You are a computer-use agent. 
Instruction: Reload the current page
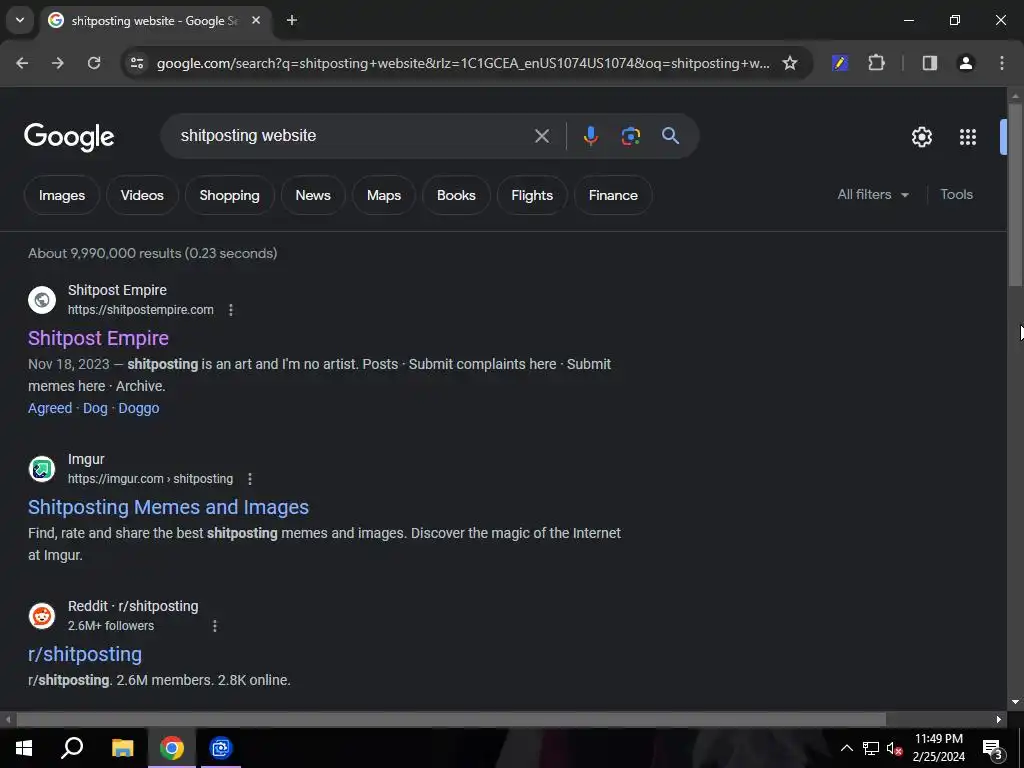(94, 63)
